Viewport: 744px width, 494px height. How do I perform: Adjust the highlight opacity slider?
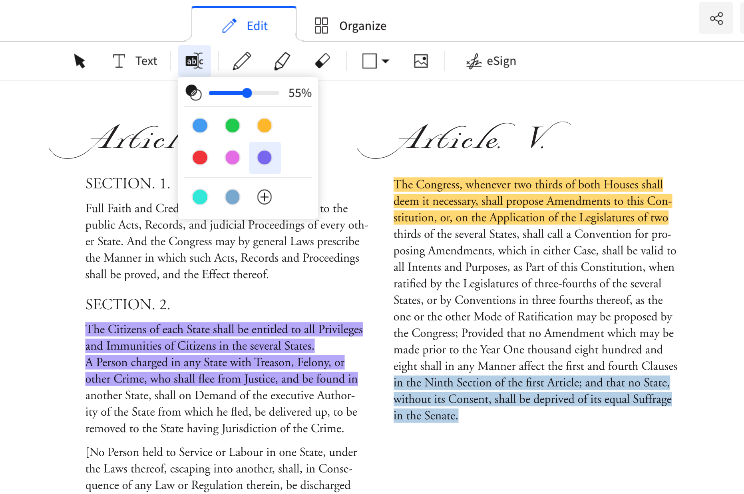pyautogui.click(x=247, y=93)
